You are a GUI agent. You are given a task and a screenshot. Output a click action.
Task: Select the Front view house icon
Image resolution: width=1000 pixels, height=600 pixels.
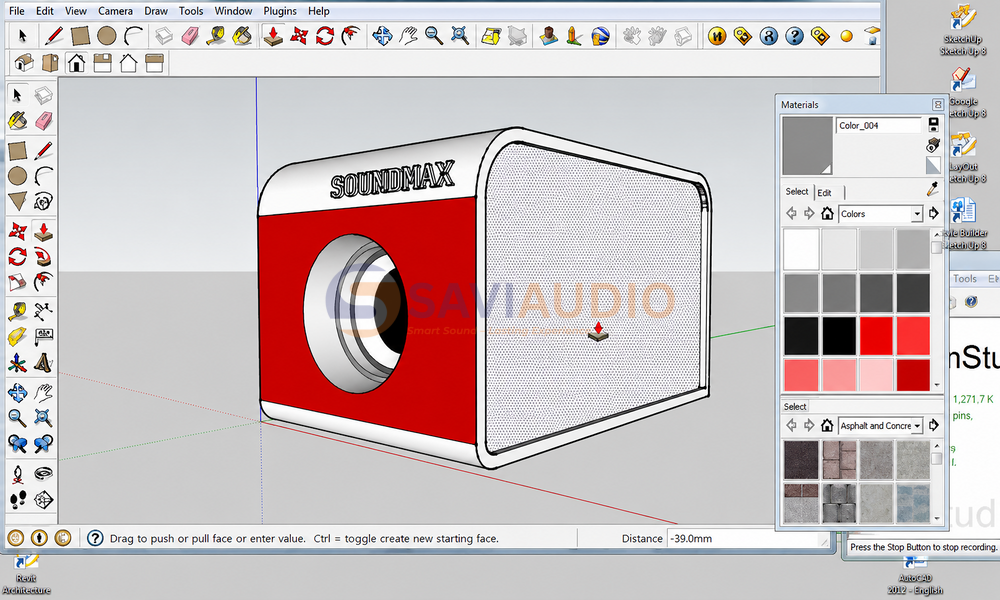77,63
